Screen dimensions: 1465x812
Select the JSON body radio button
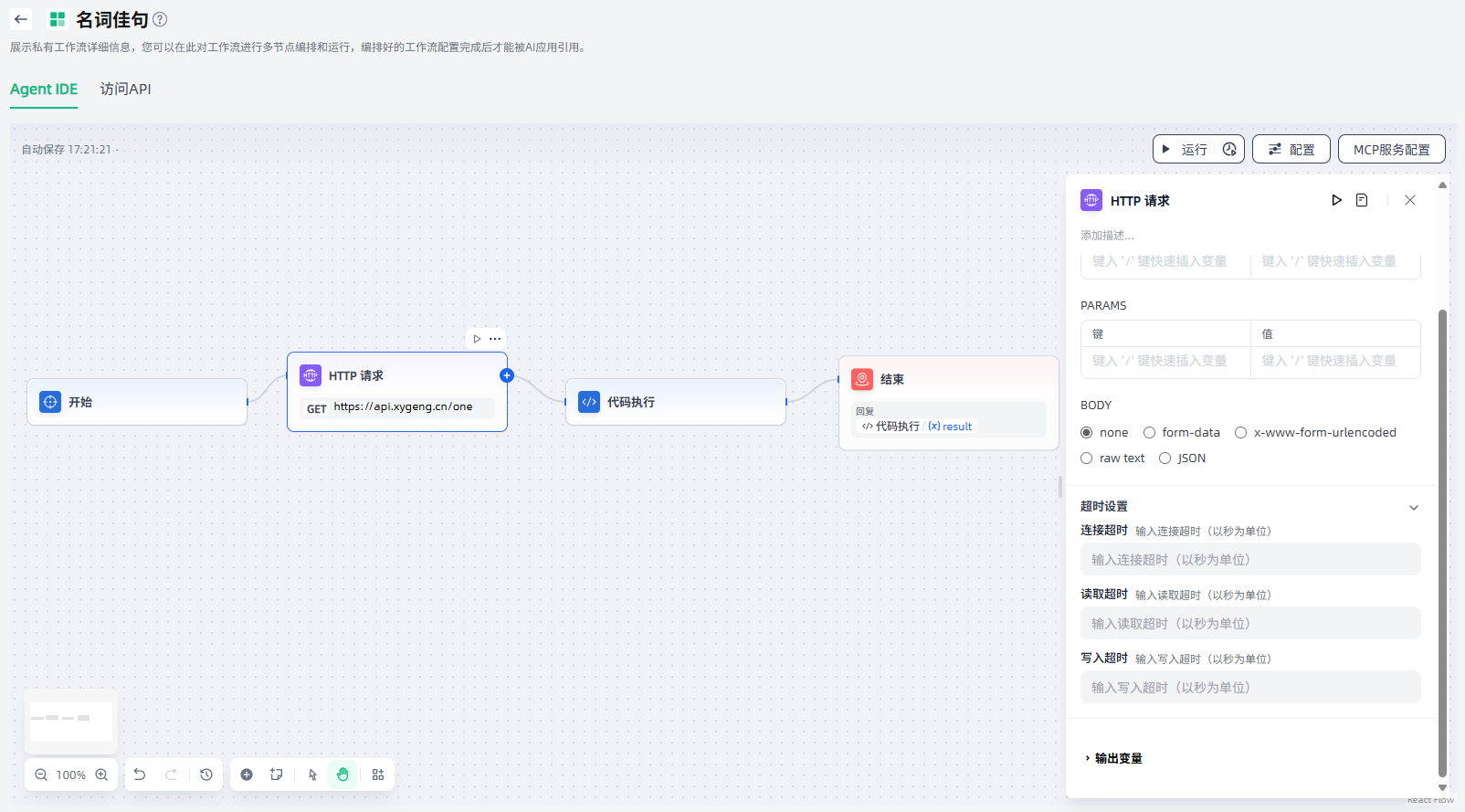point(1165,459)
